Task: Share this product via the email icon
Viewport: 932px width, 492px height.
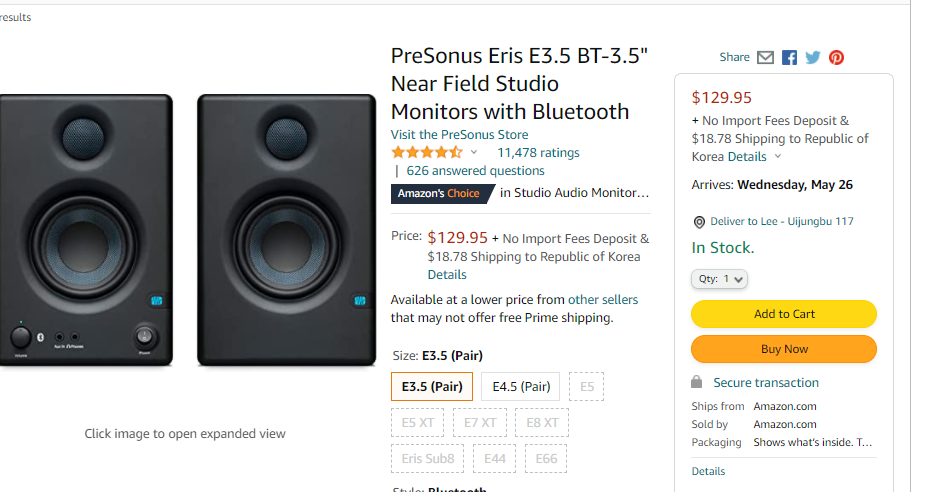Action: coord(765,57)
